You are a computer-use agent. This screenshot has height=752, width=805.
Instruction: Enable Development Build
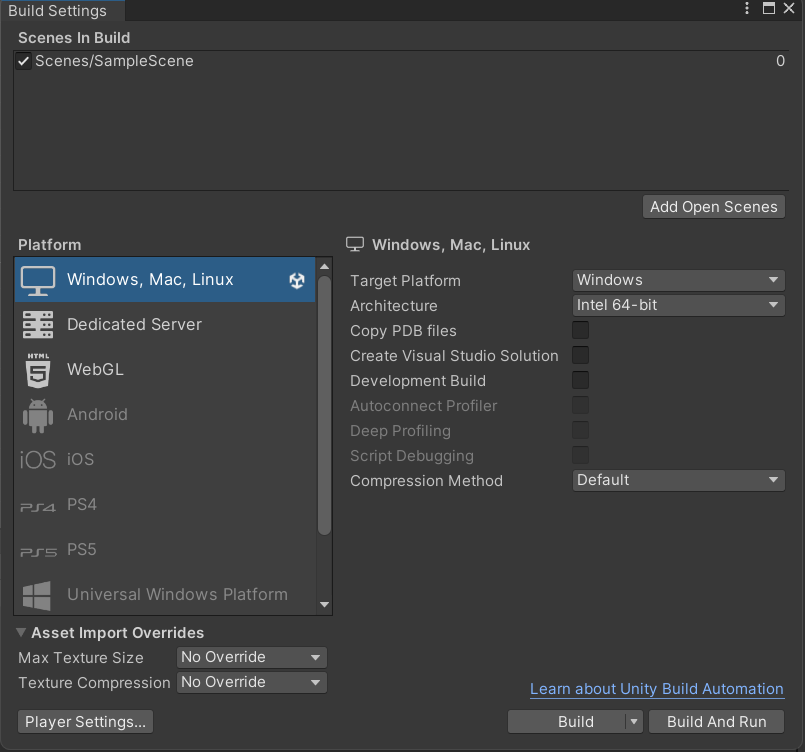[x=581, y=381]
